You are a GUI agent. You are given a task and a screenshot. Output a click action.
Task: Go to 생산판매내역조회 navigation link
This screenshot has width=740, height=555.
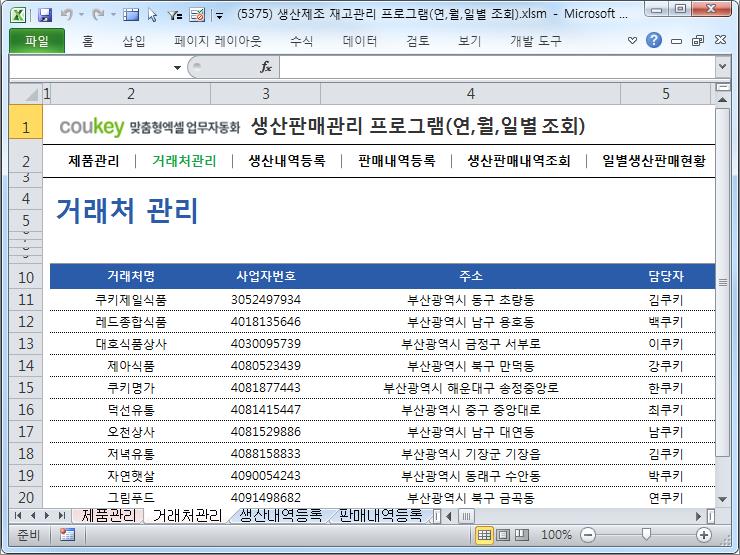(519, 161)
